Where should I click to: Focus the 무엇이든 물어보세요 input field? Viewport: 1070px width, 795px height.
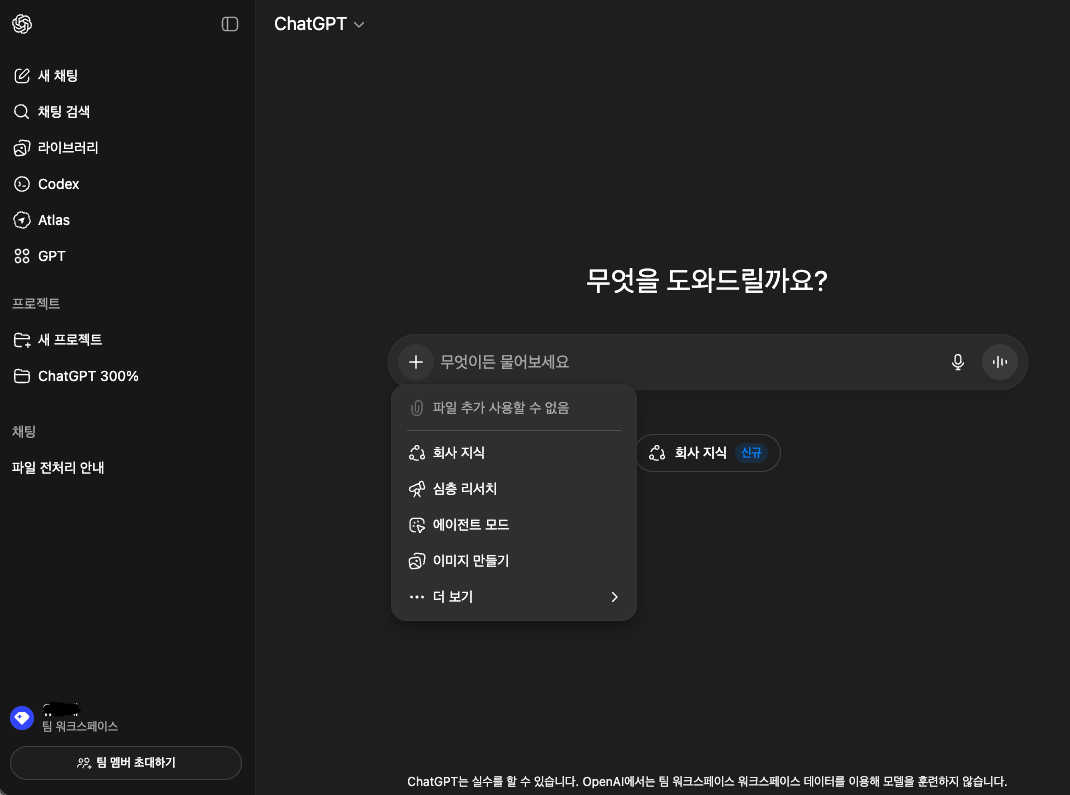click(x=688, y=362)
